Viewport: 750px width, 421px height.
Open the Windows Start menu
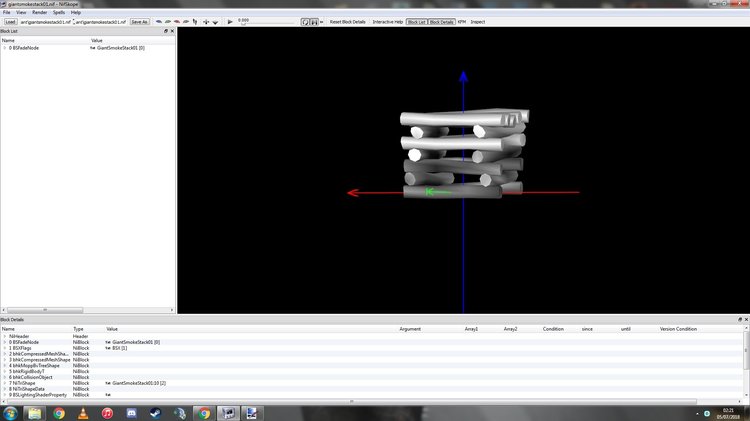(10, 413)
